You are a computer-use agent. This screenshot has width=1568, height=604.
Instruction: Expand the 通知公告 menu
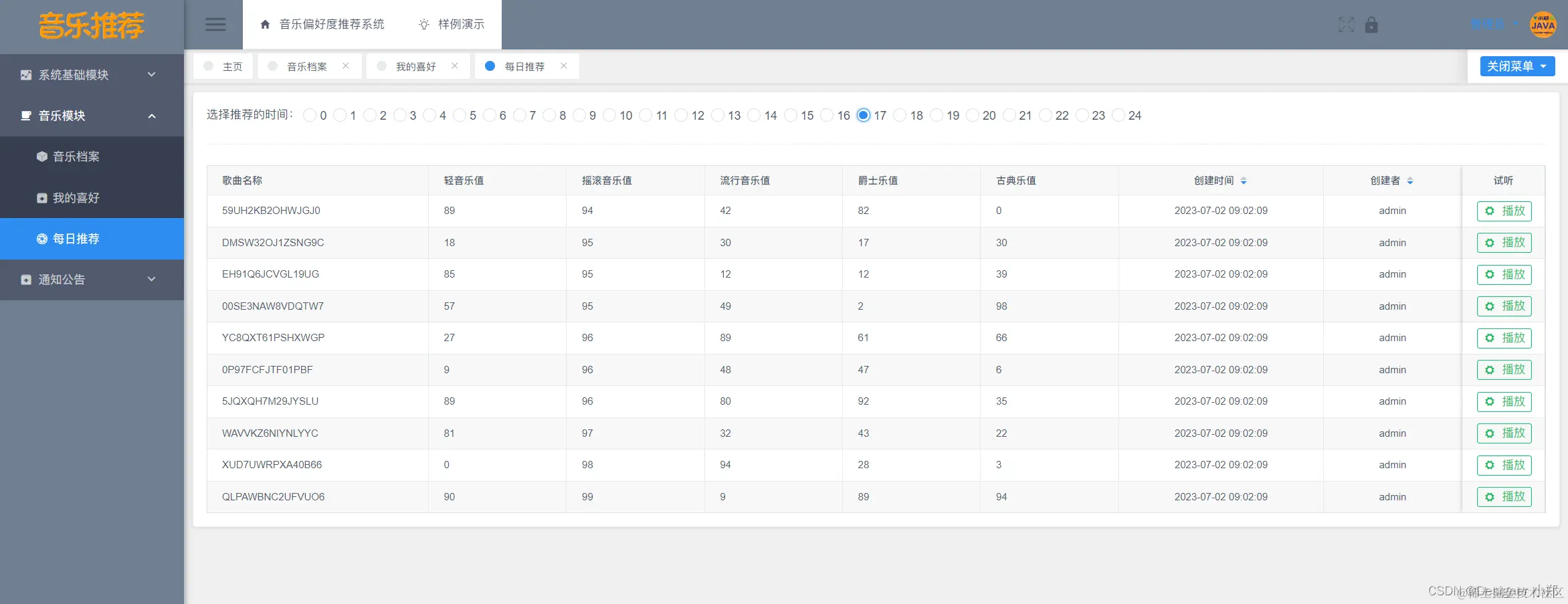92,280
